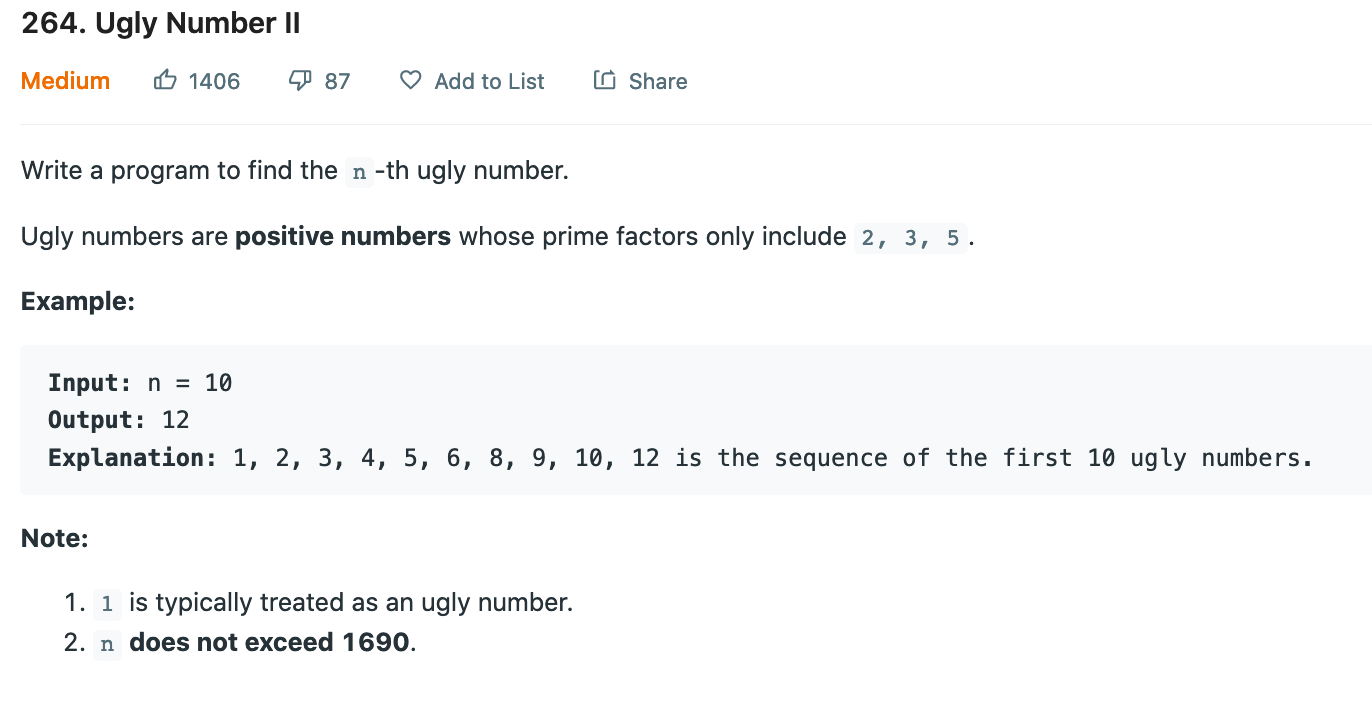Click the 87 dislikes count
The image size is (1372, 710).
click(338, 82)
